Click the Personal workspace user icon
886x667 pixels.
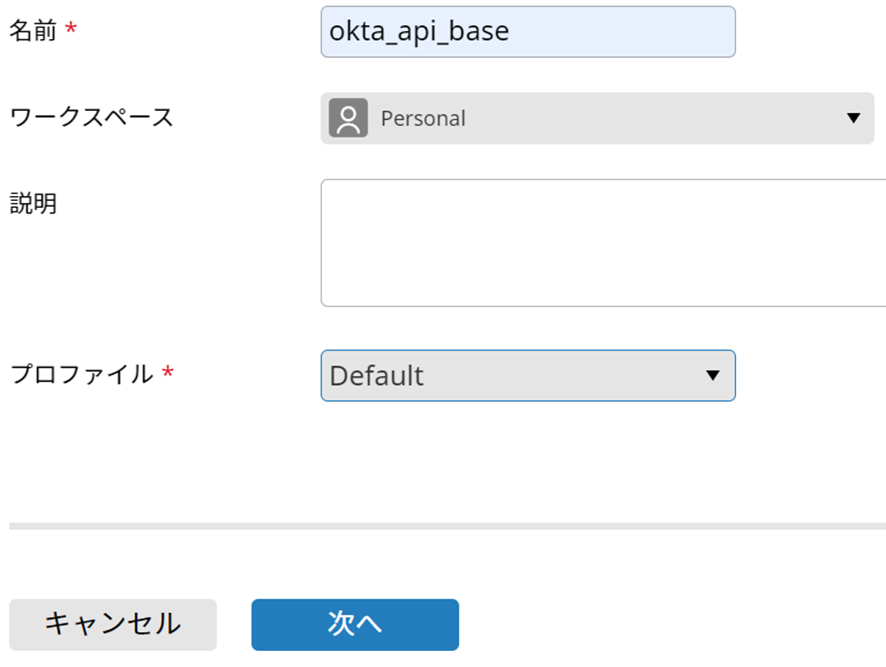[x=348, y=118]
